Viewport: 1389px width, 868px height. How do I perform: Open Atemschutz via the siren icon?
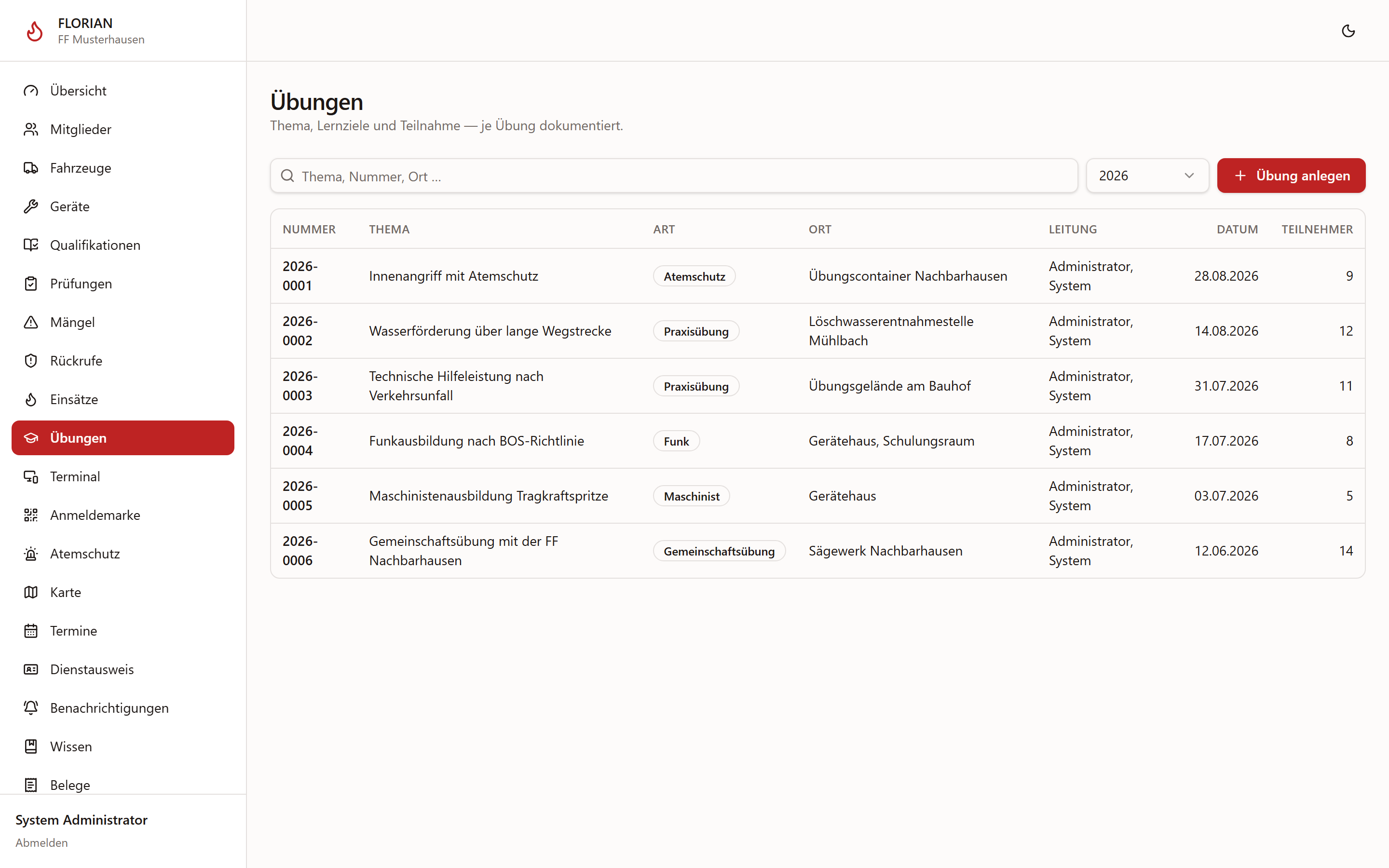point(31,554)
